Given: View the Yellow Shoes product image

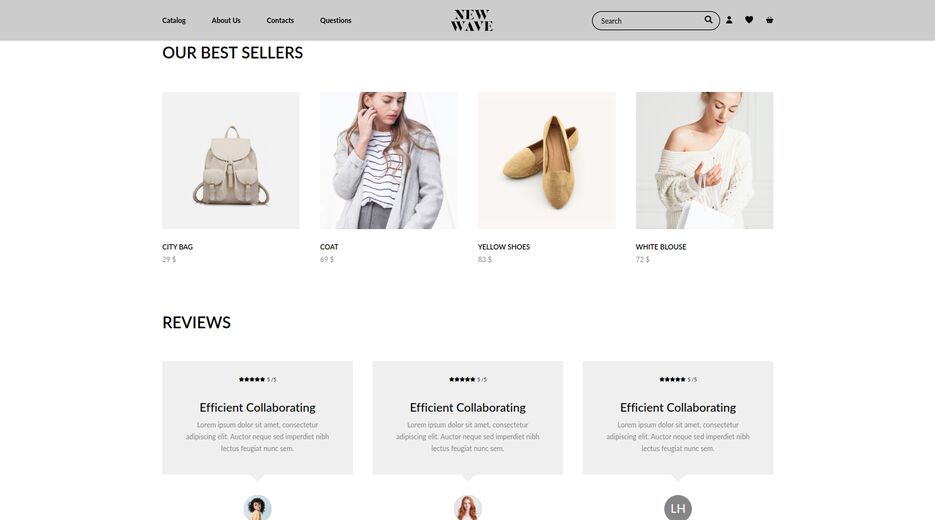Looking at the screenshot, I should point(547,160).
